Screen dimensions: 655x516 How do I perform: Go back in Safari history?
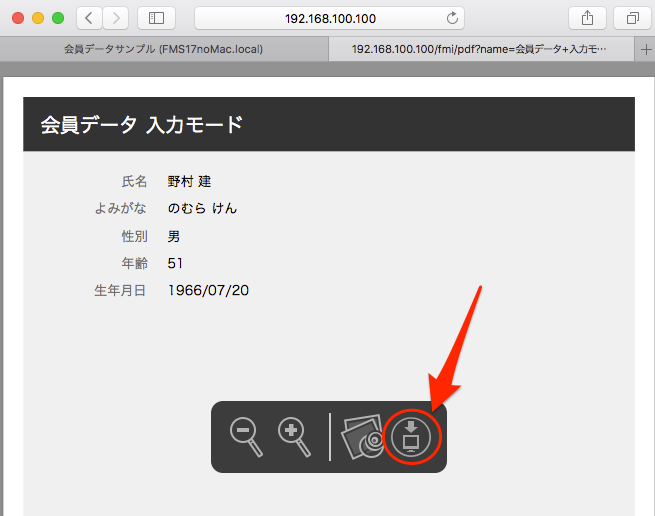(89, 18)
